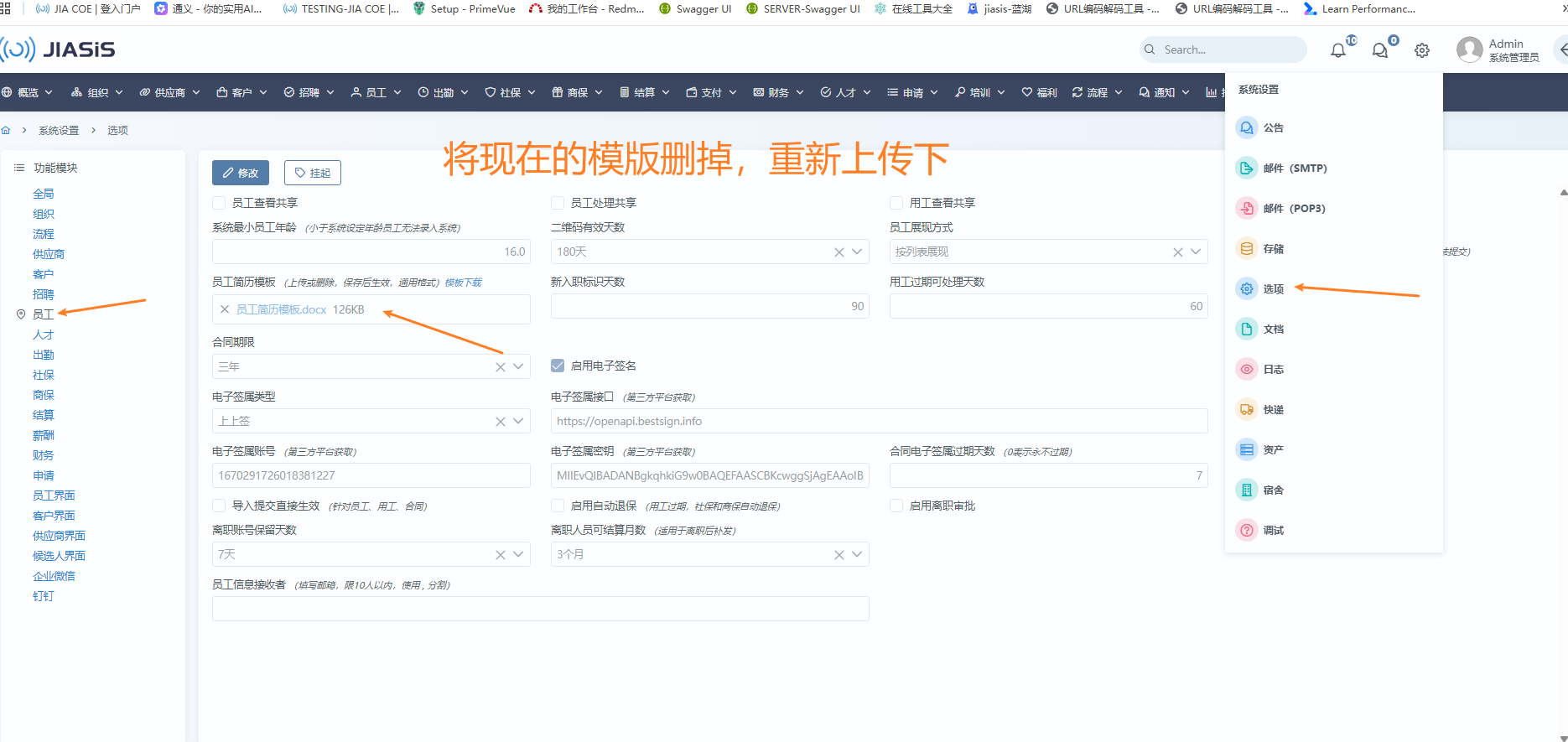Click the notification bell icon
Viewport: 1568px width, 742px height.
coord(1338,50)
